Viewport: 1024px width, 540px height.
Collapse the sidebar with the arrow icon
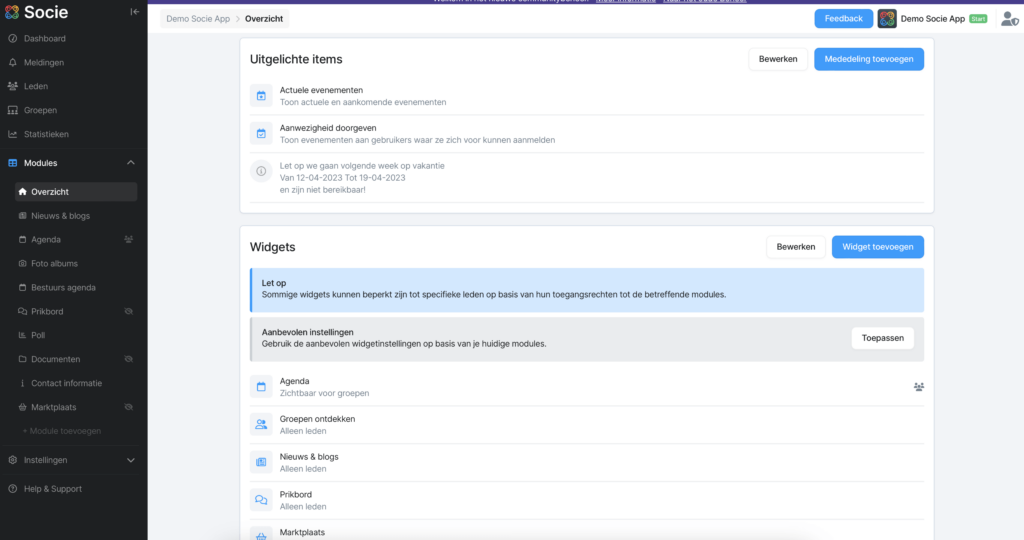135,12
